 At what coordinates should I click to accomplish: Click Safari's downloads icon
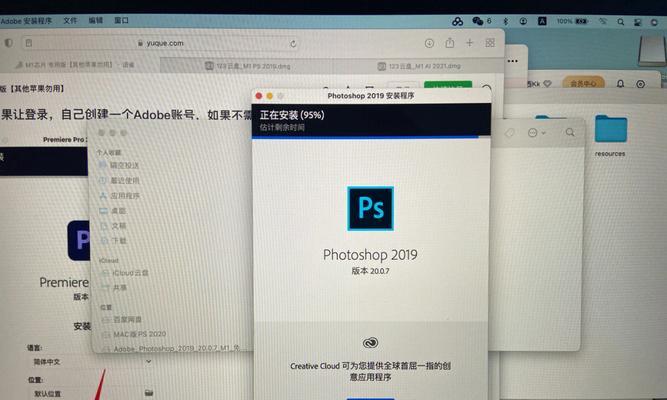point(429,43)
